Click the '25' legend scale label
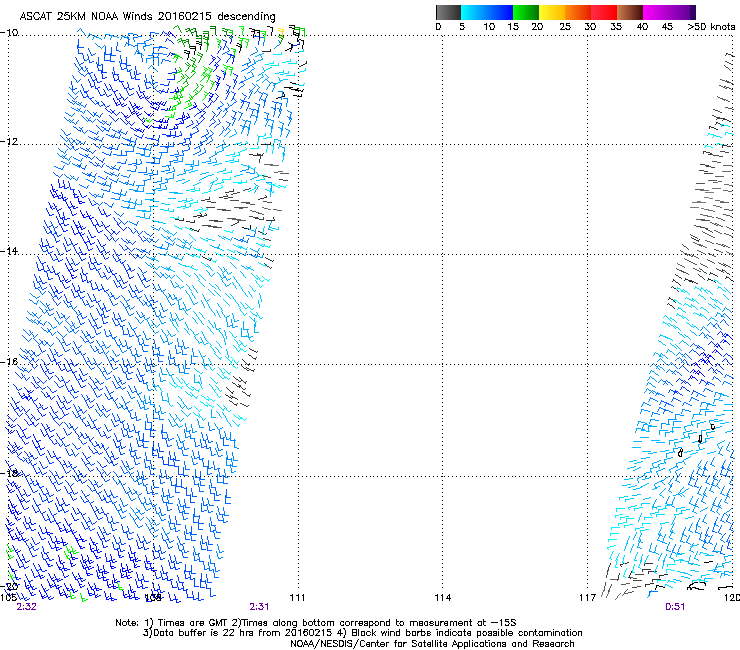 point(565,27)
